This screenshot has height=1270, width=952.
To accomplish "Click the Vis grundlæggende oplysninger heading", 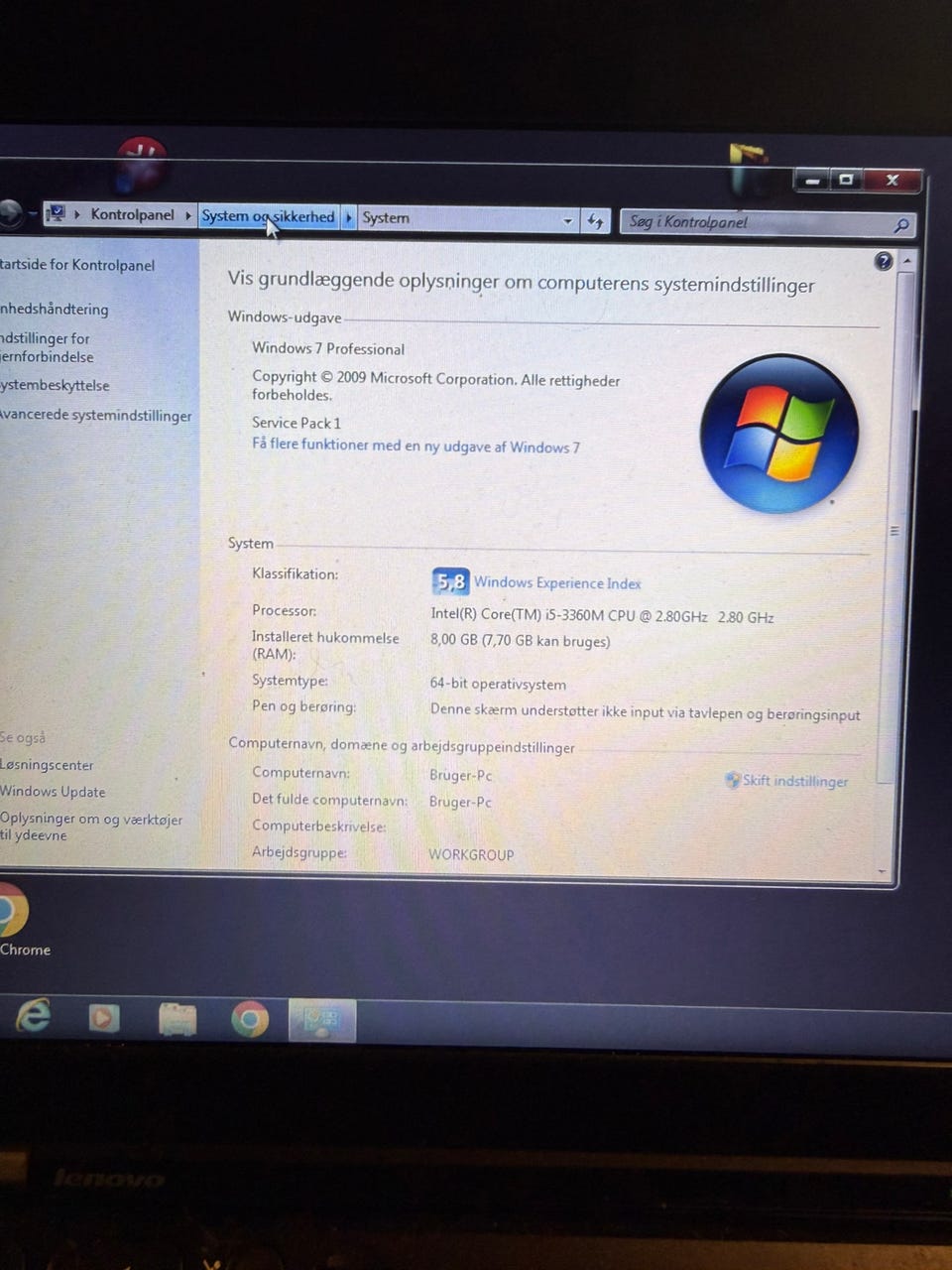I will coord(521,282).
